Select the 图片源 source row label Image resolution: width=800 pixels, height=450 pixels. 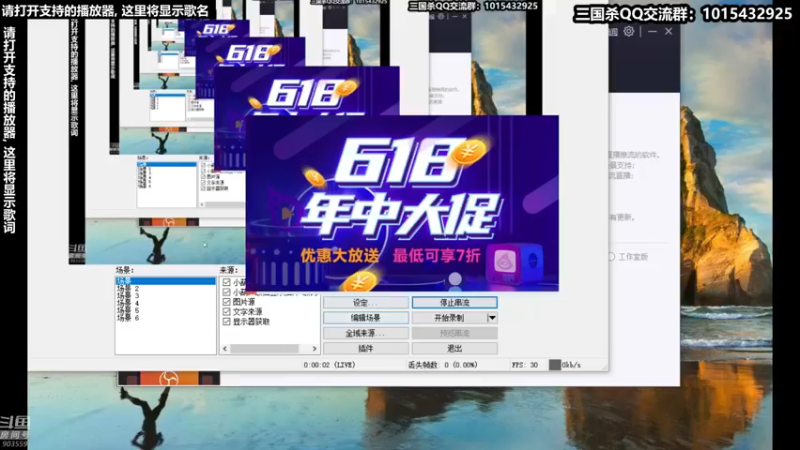[244, 302]
